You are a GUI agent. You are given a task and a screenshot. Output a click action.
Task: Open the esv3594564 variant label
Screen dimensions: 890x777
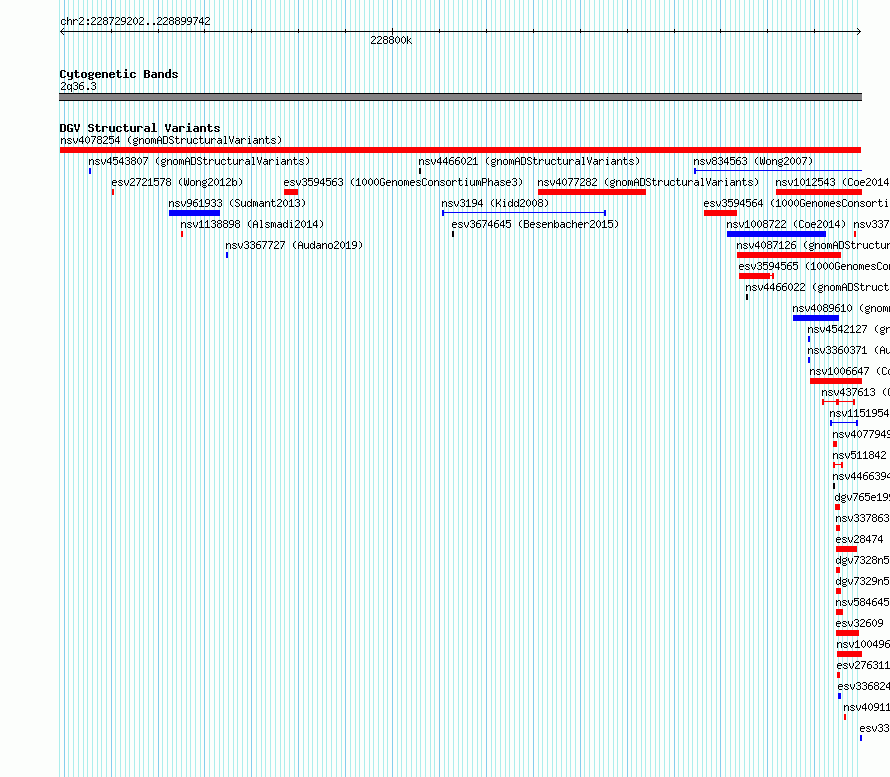[796, 203]
